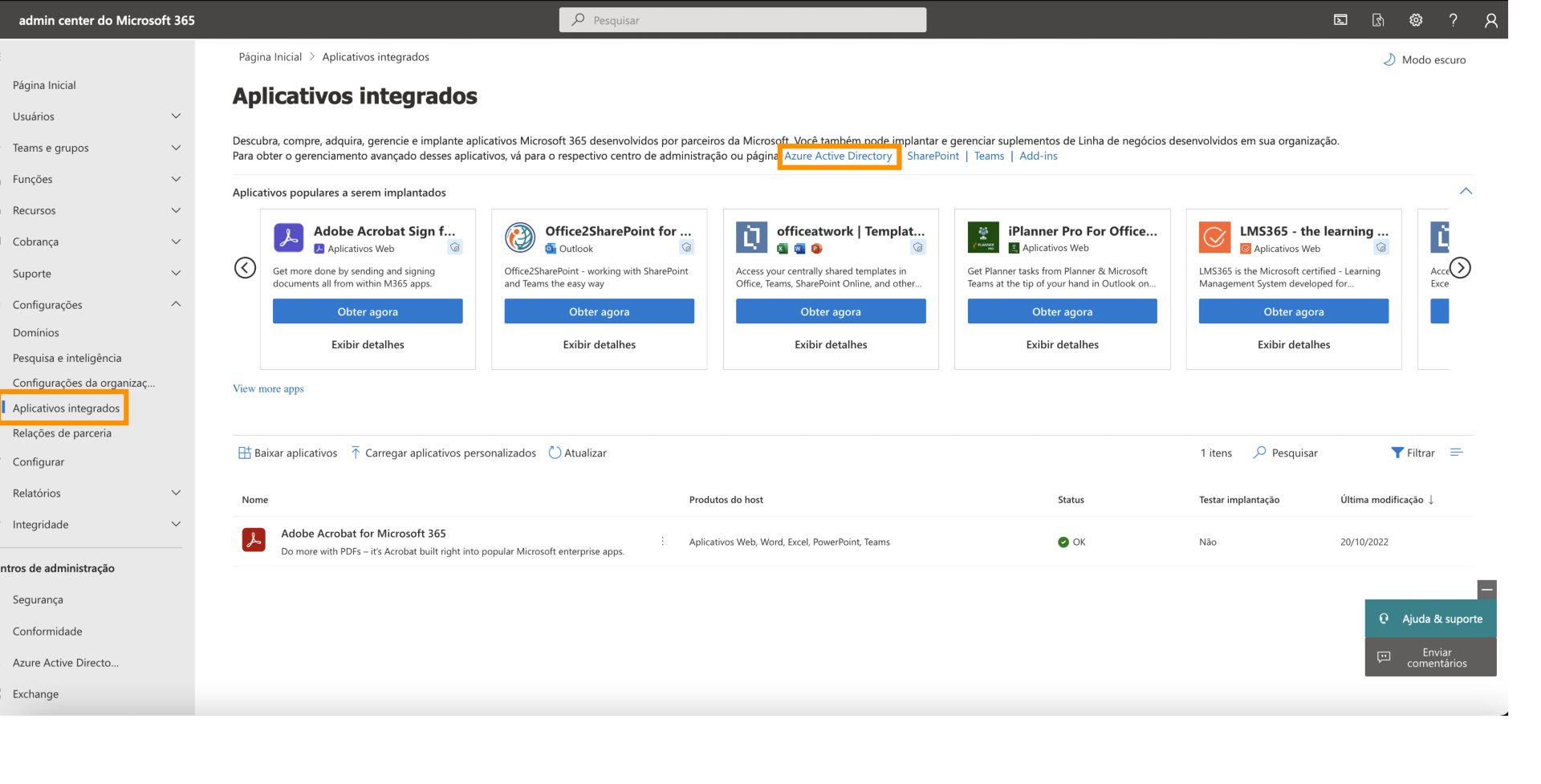Image resolution: width=1541 pixels, height=784 pixels.
Task: Click the Pesquisar search in list toolbar
Action: (1285, 453)
